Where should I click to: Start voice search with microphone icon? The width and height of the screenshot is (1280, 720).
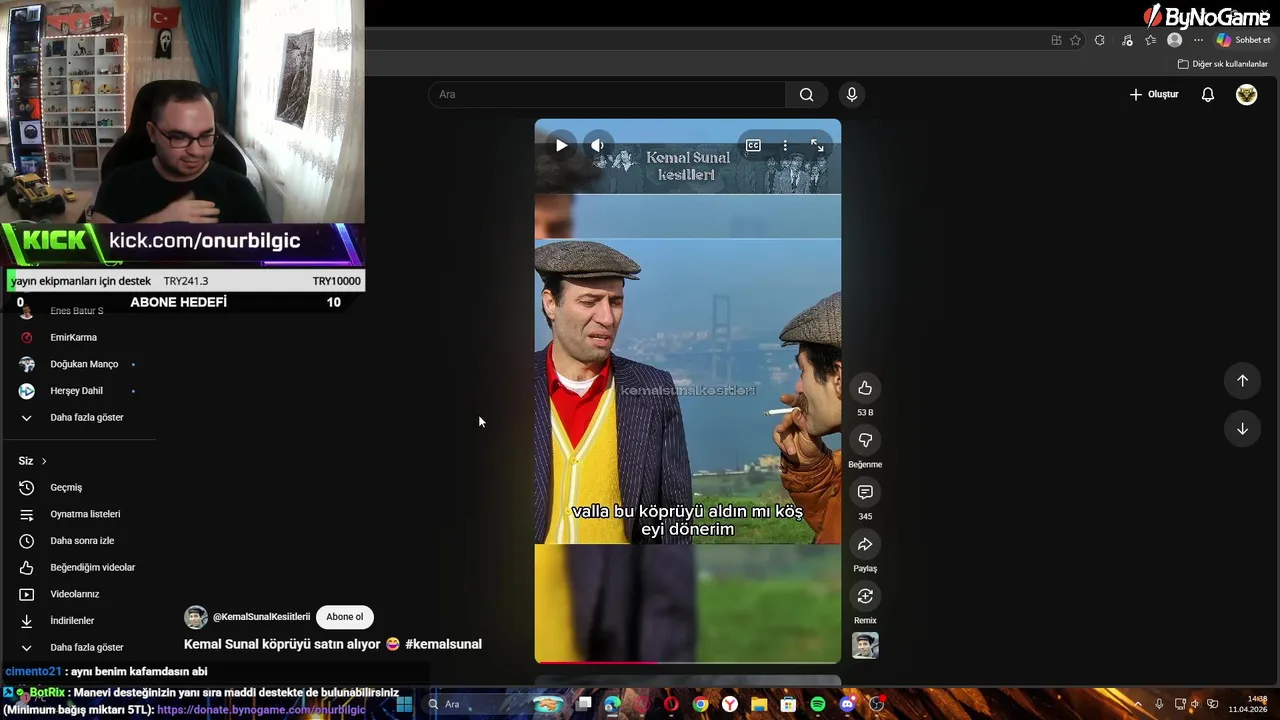851,94
